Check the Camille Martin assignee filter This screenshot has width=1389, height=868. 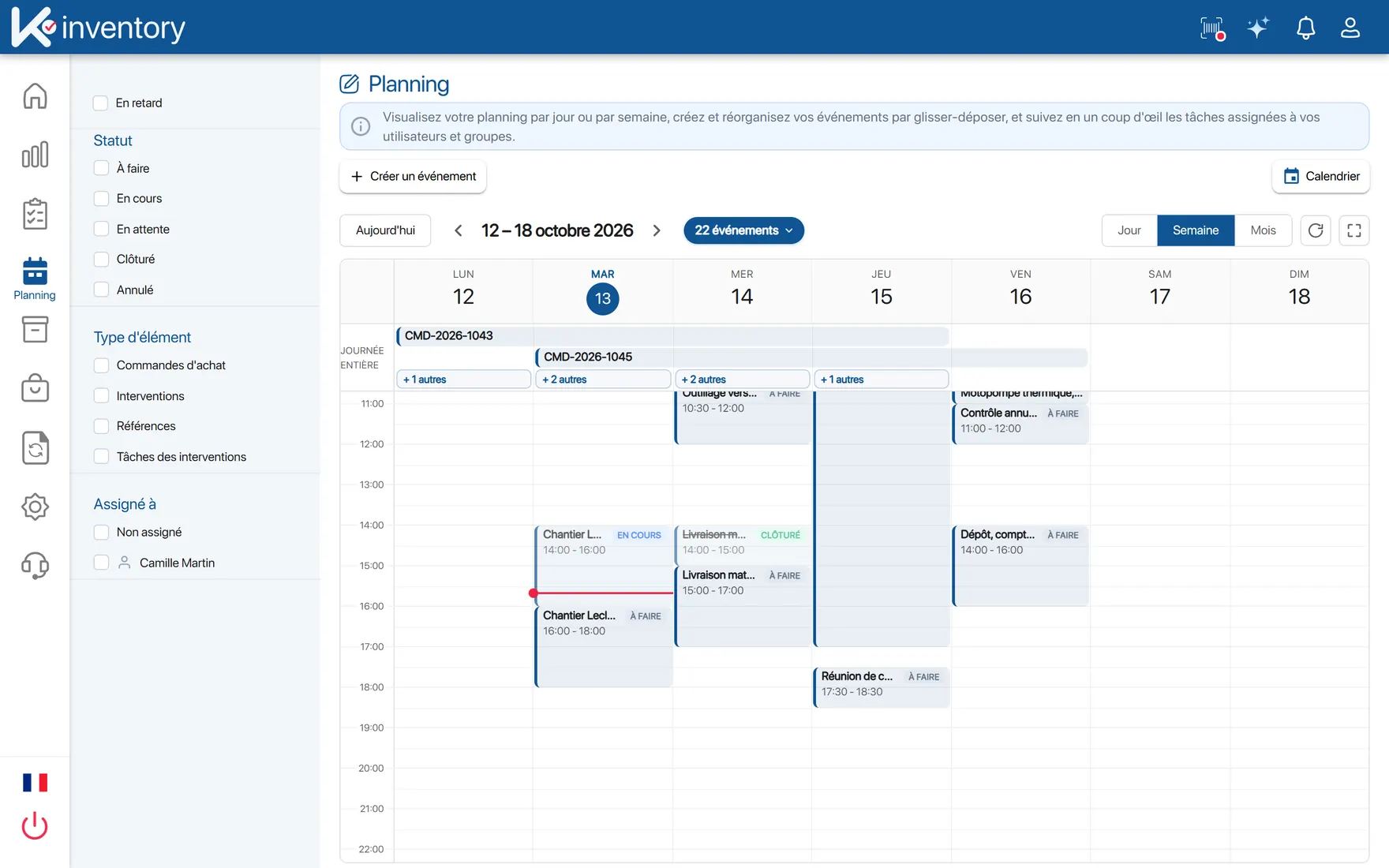(101, 563)
